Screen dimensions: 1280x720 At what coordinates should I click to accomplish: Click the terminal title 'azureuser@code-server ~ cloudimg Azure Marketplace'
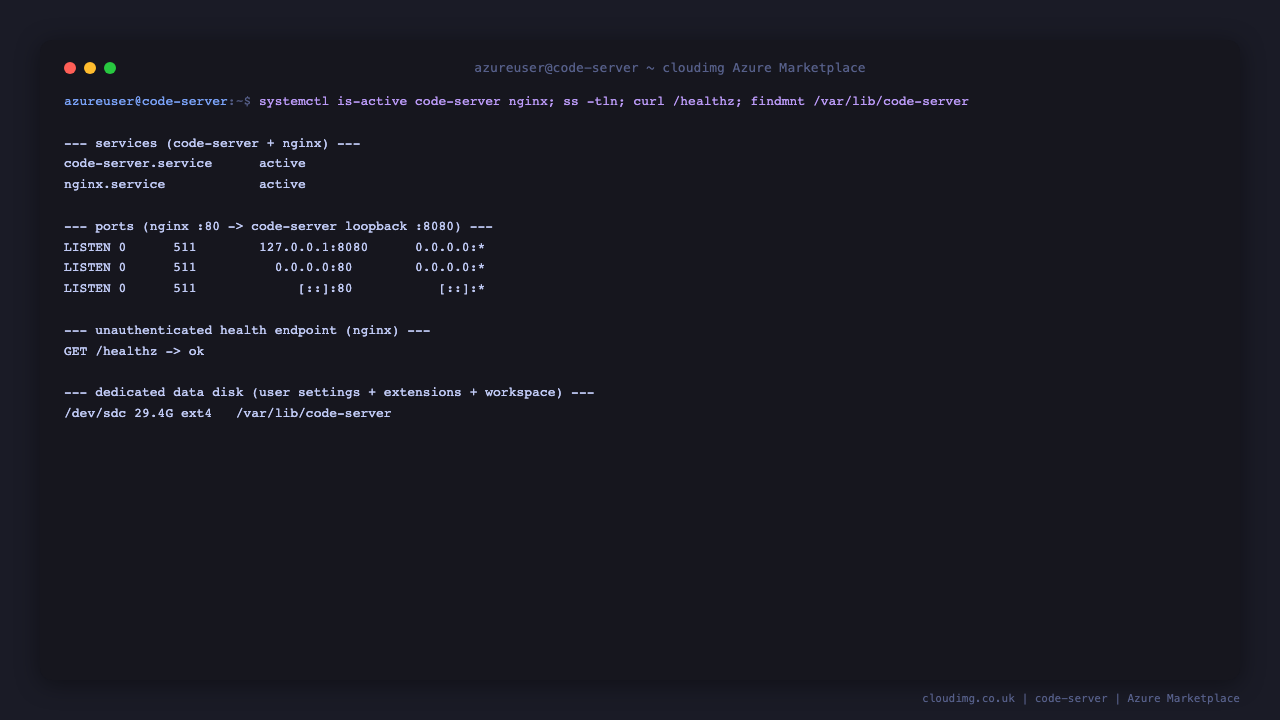(x=670, y=68)
